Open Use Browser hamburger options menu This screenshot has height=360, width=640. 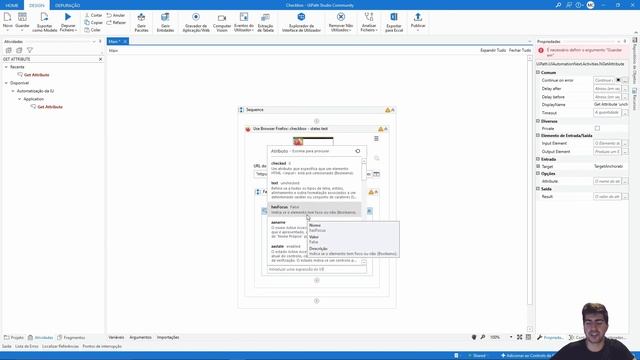click(376, 139)
